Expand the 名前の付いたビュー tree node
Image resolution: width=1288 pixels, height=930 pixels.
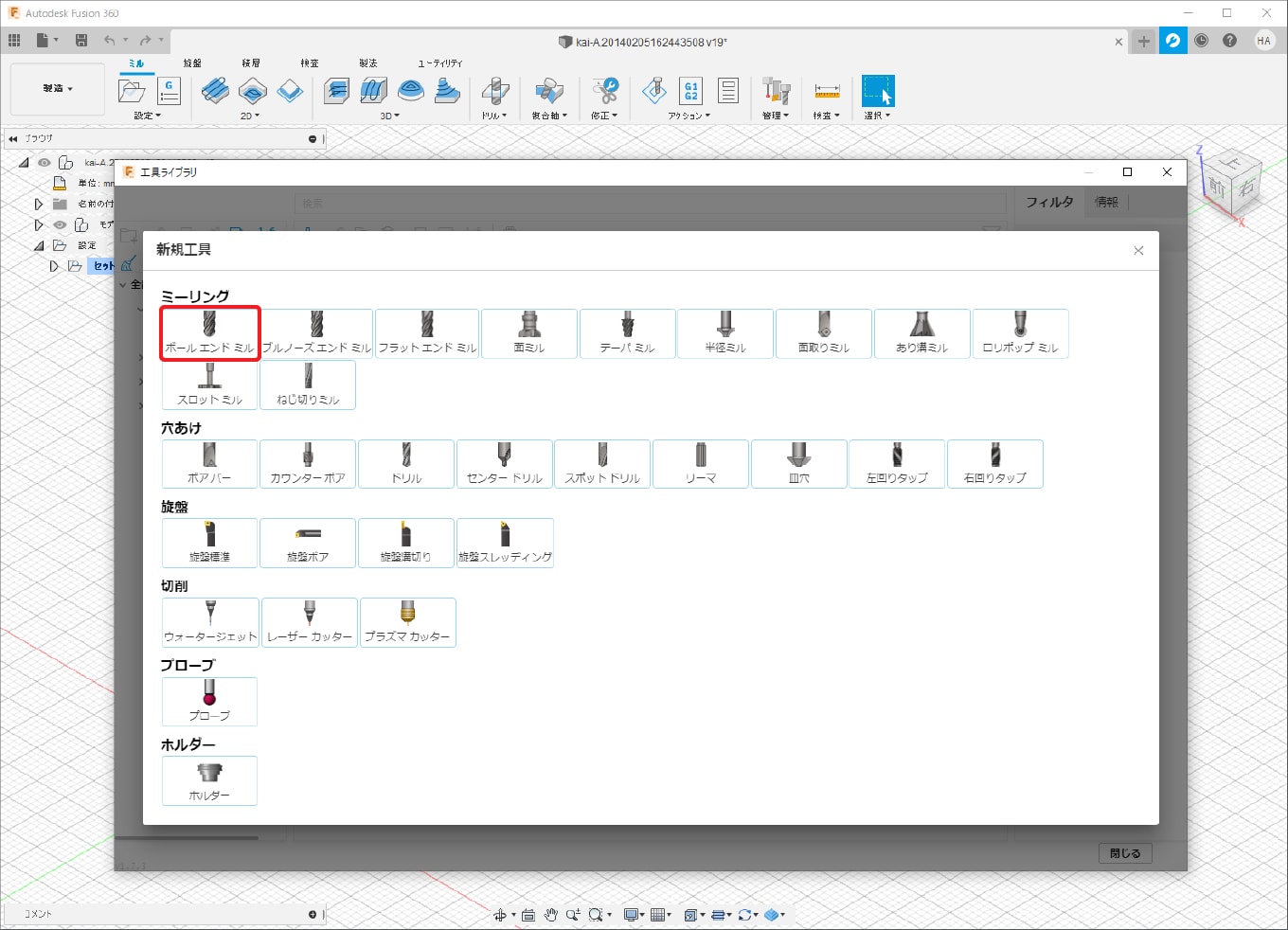[39, 204]
